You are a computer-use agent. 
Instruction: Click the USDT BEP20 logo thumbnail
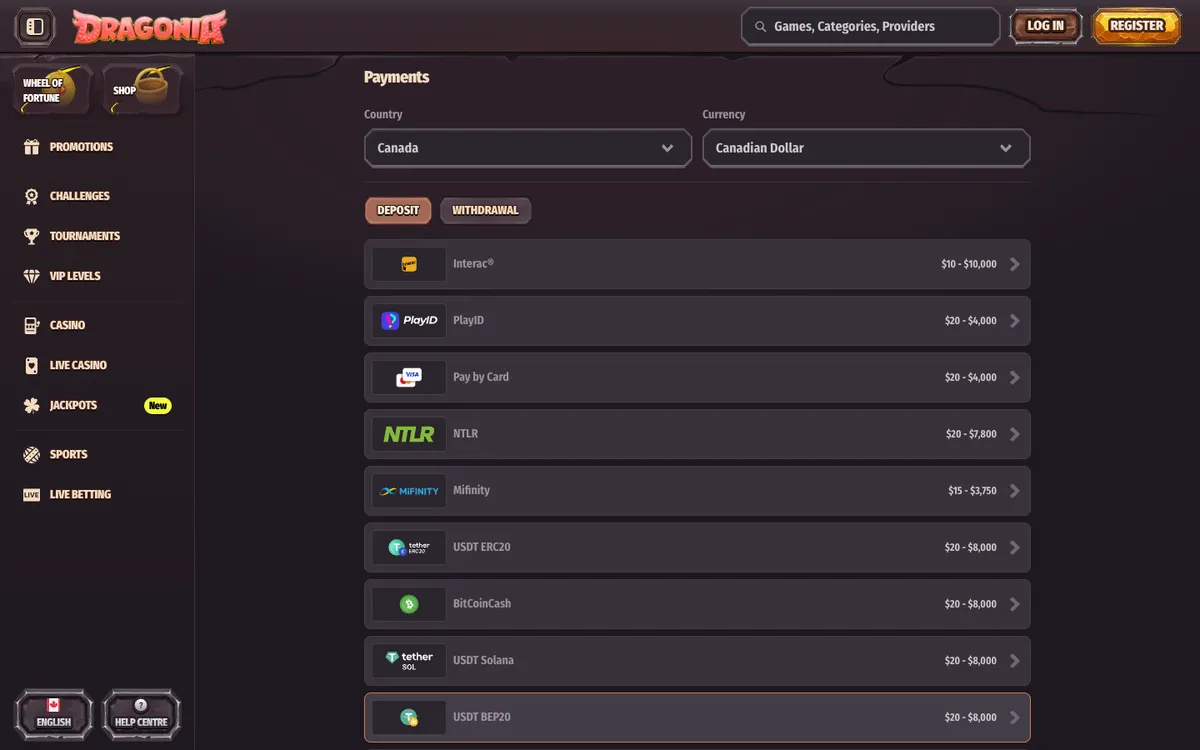click(409, 717)
